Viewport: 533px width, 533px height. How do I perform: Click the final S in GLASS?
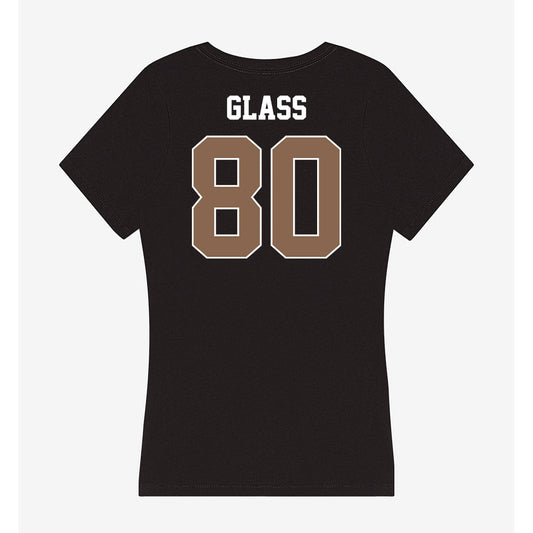(x=299, y=108)
